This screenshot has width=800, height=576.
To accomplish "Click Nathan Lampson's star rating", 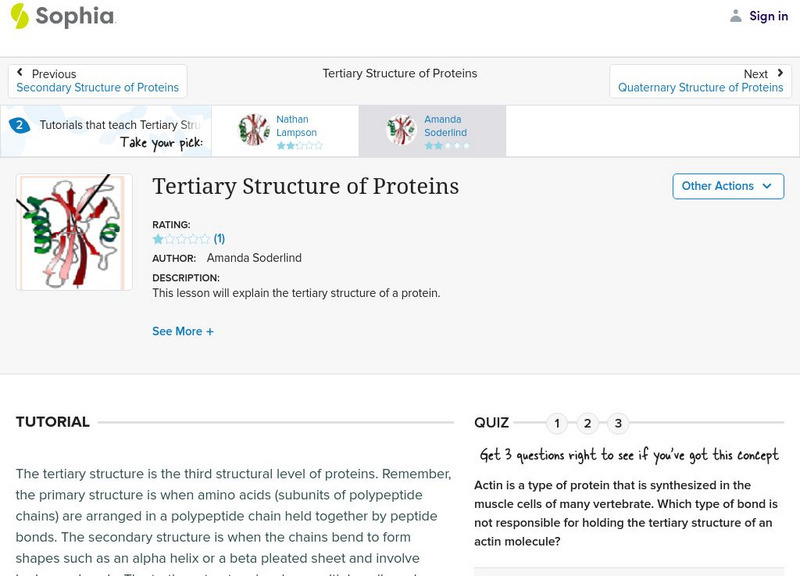I will click(299, 146).
